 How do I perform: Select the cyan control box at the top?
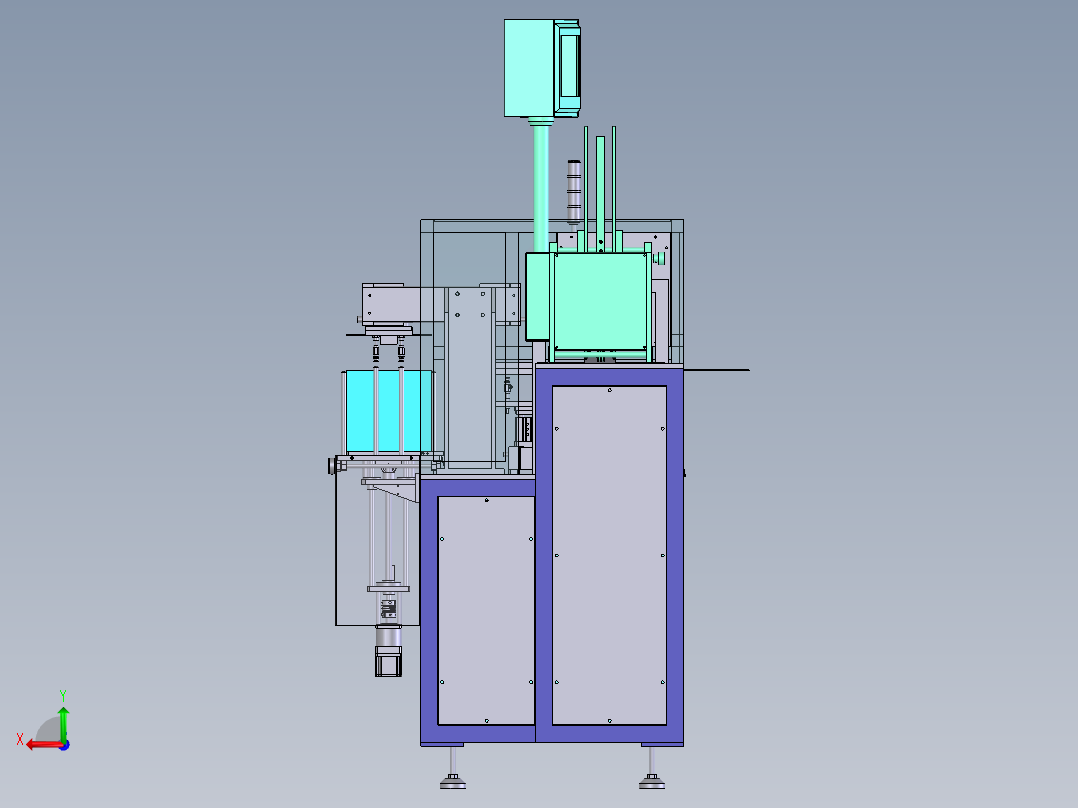click(x=542, y=68)
